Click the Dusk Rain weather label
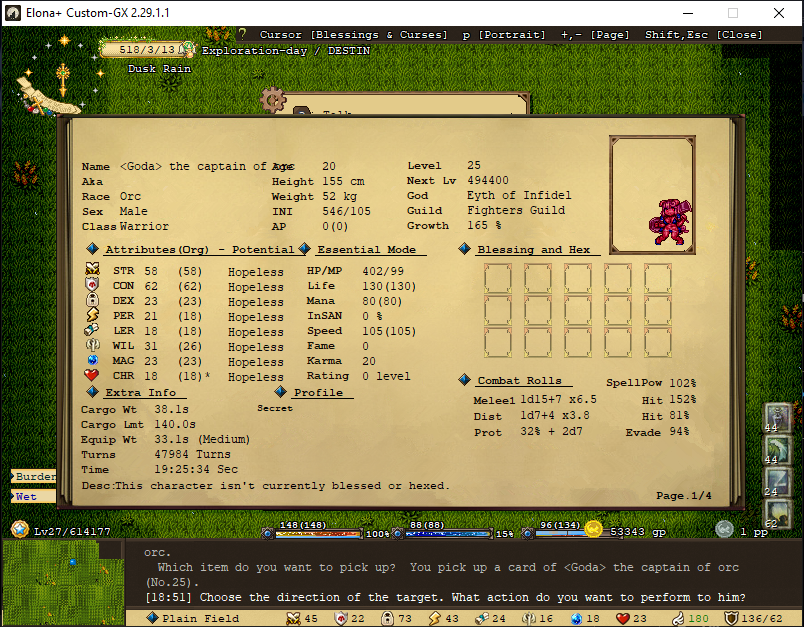This screenshot has width=804, height=627. click(159, 68)
